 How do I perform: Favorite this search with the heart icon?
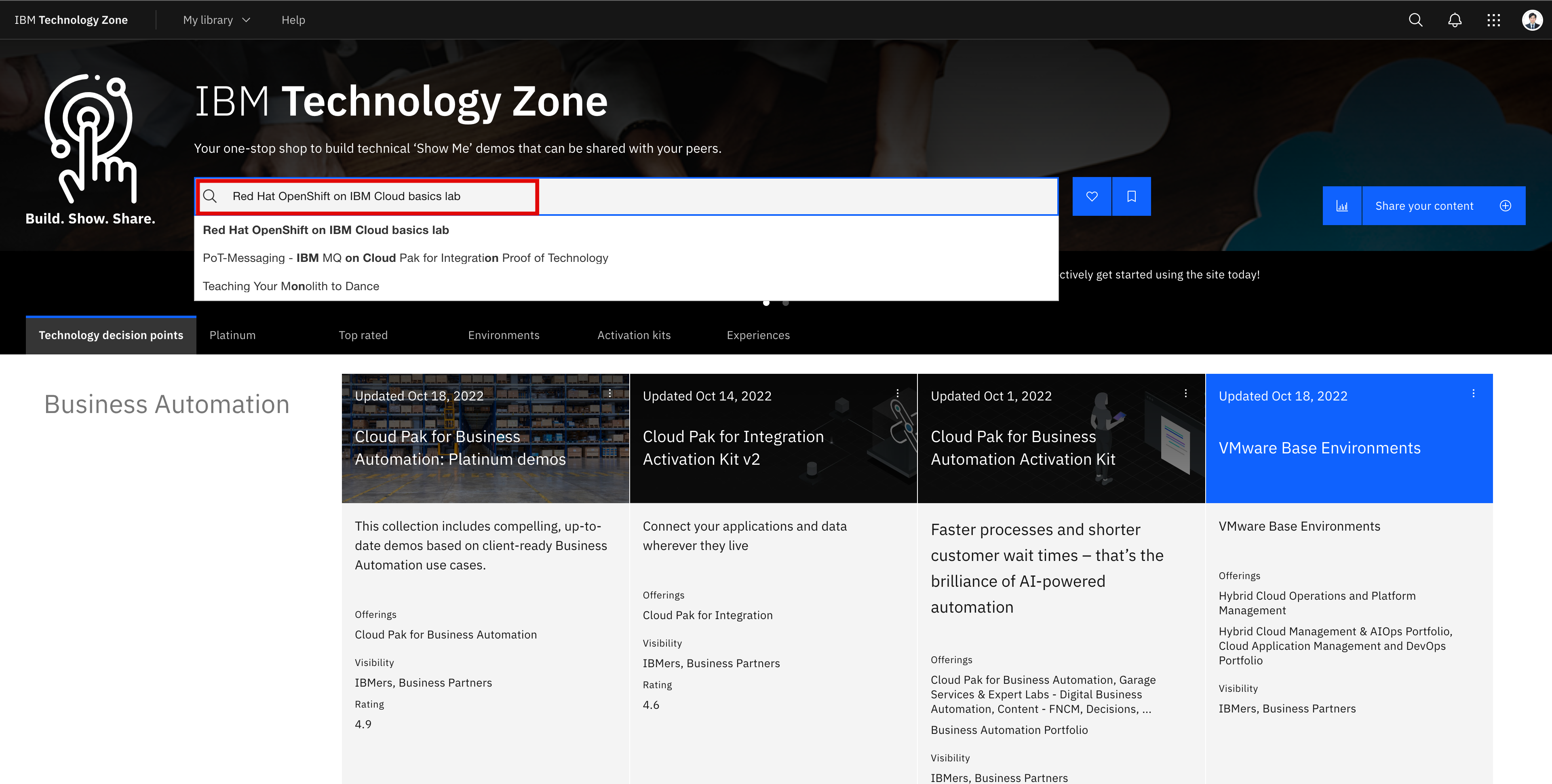click(1092, 196)
